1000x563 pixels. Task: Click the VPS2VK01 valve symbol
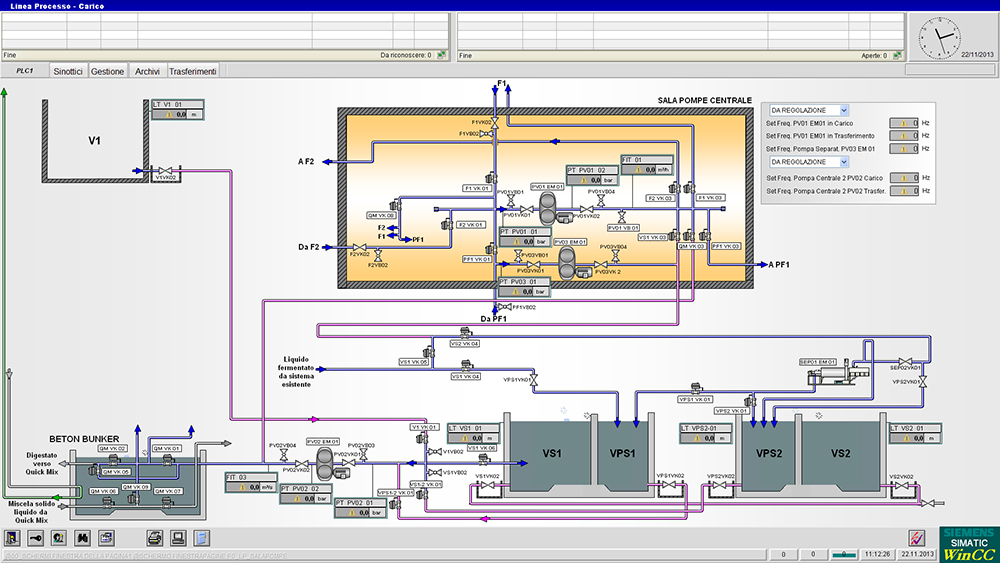tap(923, 382)
